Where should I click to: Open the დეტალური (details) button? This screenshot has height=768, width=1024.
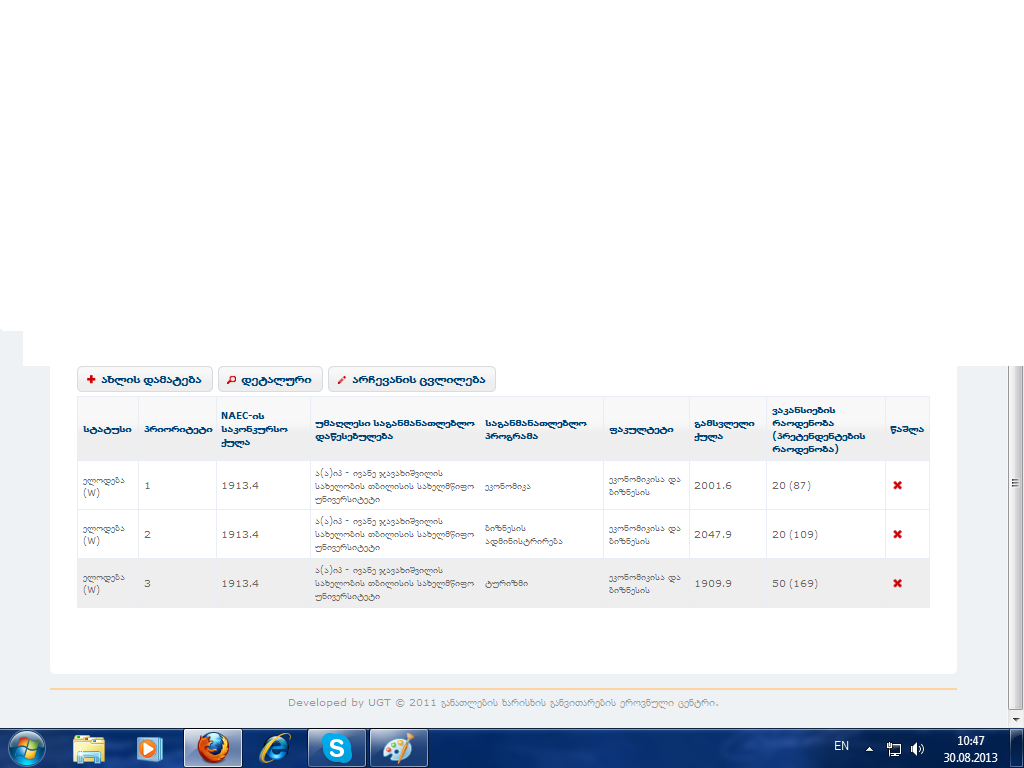(270, 379)
